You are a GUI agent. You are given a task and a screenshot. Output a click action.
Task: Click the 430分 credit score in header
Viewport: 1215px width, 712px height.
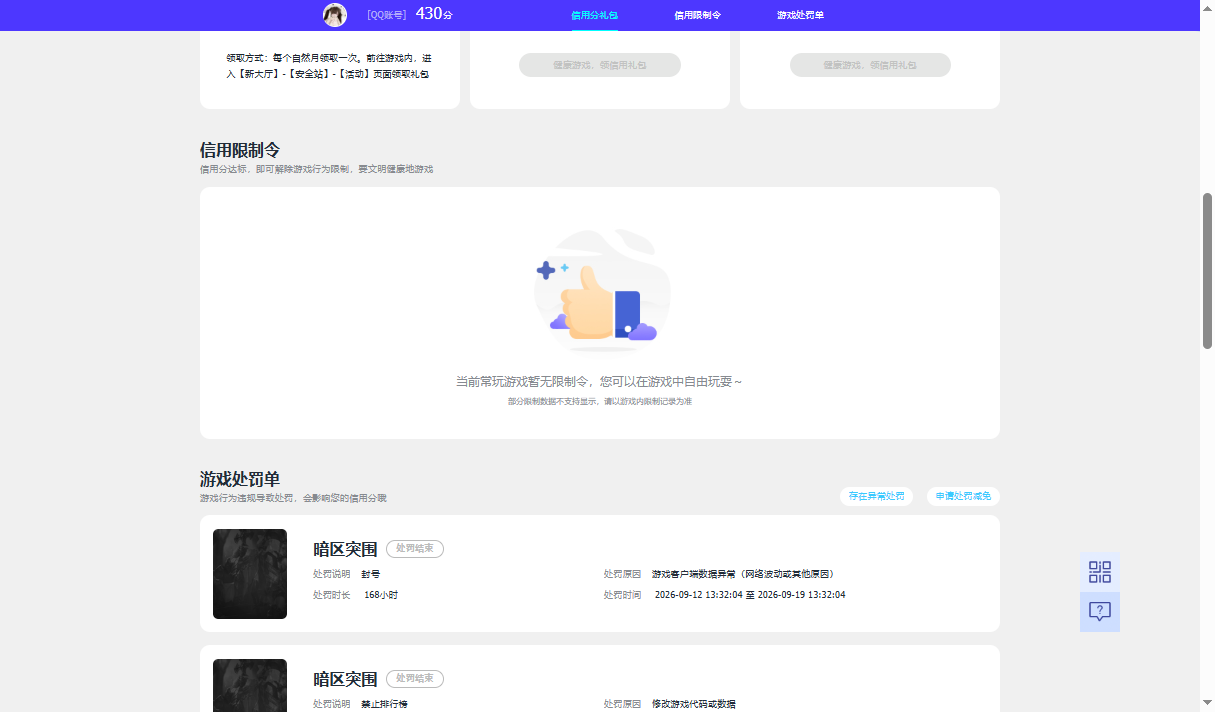tap(434, 14)
